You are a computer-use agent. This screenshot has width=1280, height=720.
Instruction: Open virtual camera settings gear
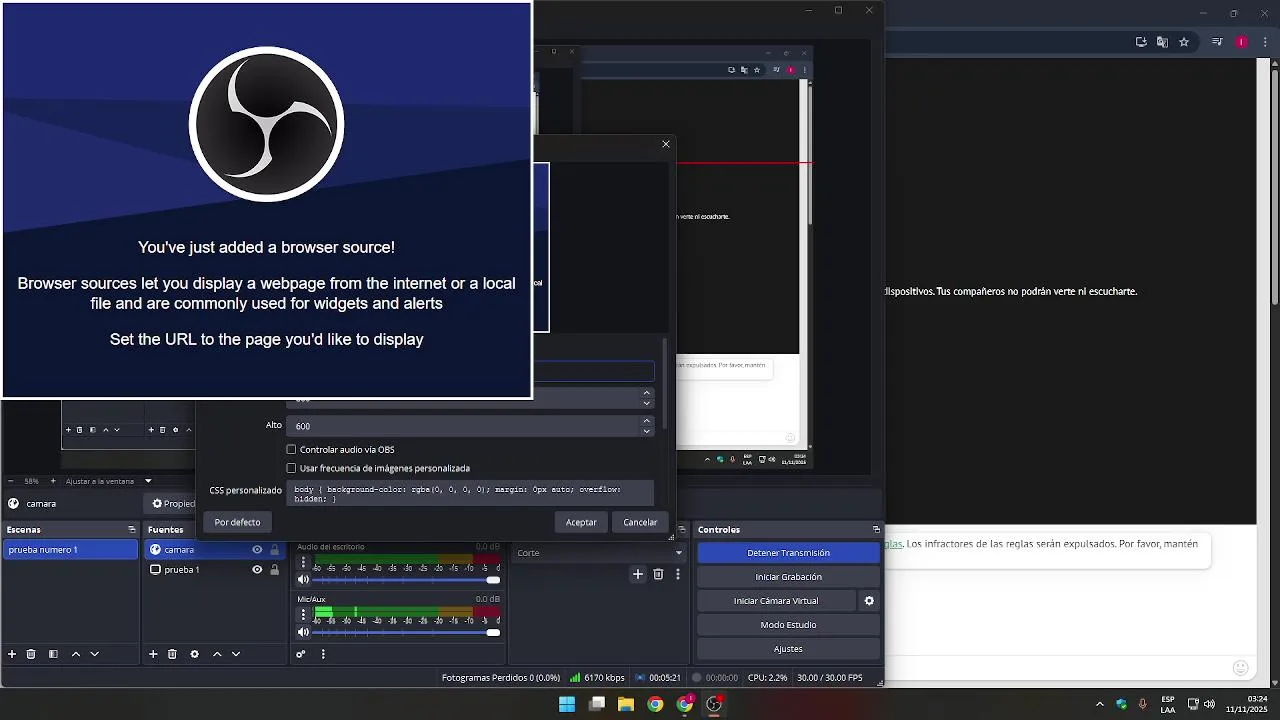tap(869, 601)
